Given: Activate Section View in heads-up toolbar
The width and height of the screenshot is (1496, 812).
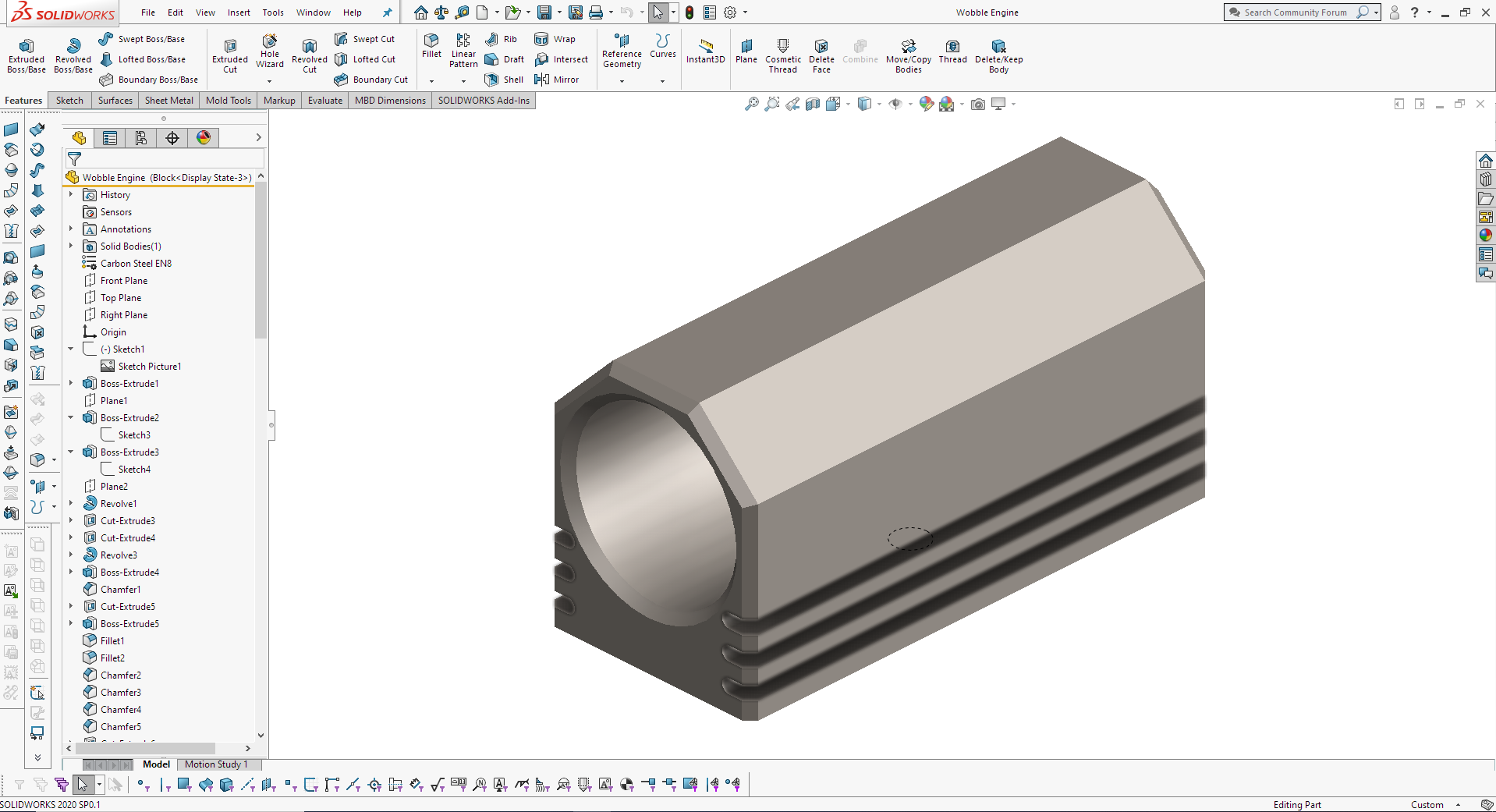Looking at the screenshot, I should tap(813, 103).
